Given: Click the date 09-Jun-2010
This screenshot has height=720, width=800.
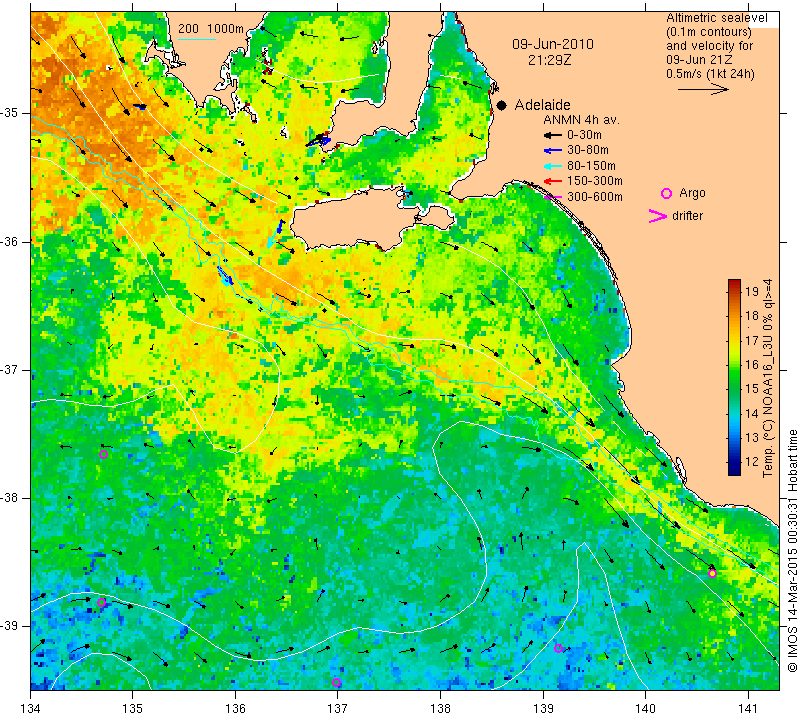Looking at the screenshot, I should click(x=553, y=44).
